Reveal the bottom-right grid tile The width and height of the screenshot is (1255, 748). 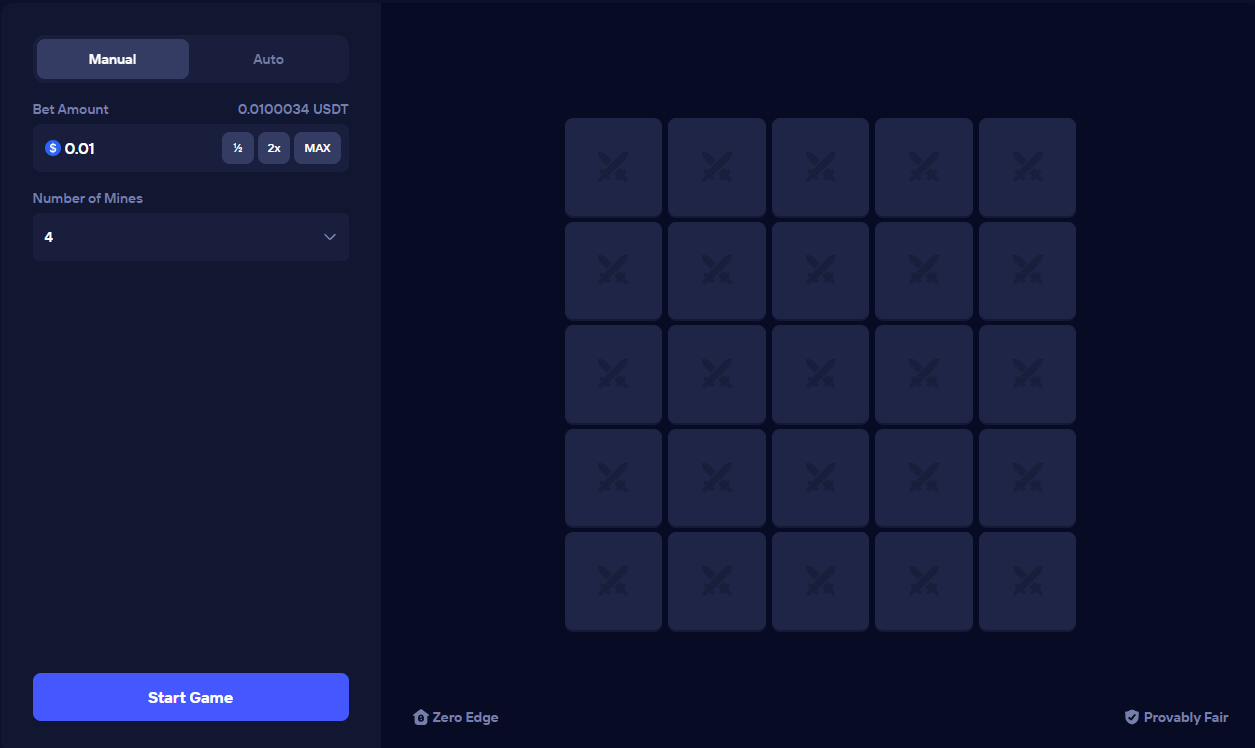coord(1027,581)
